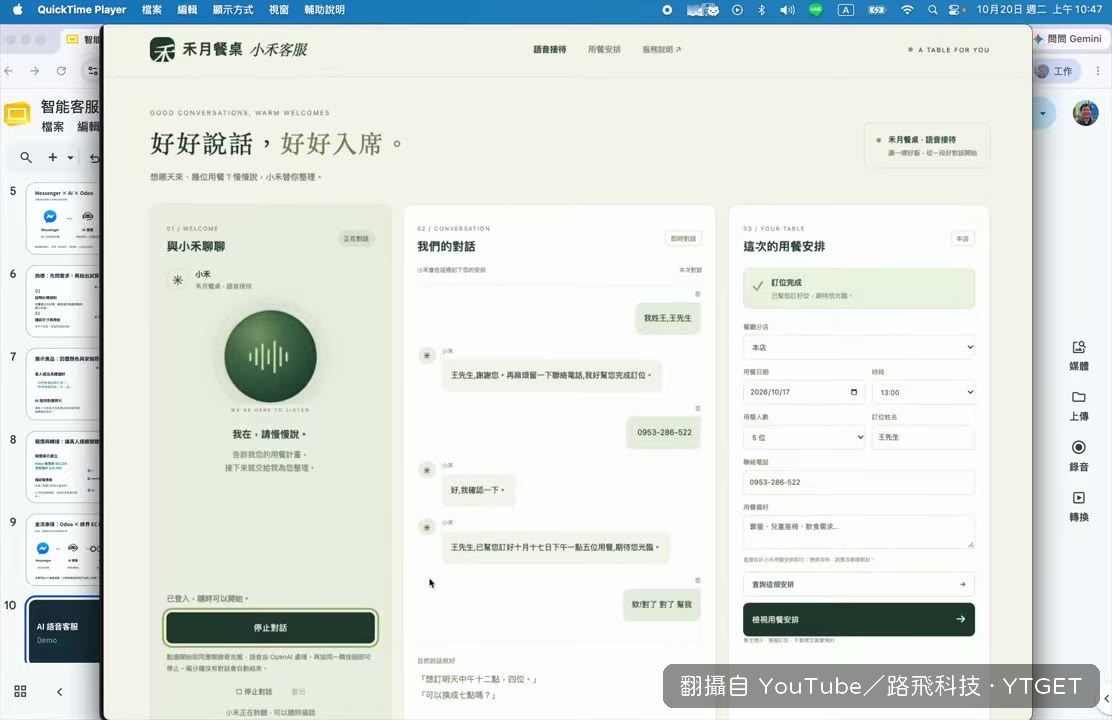
Task: Click chat bubble 好,我確認一下
Action: [478, 490]
